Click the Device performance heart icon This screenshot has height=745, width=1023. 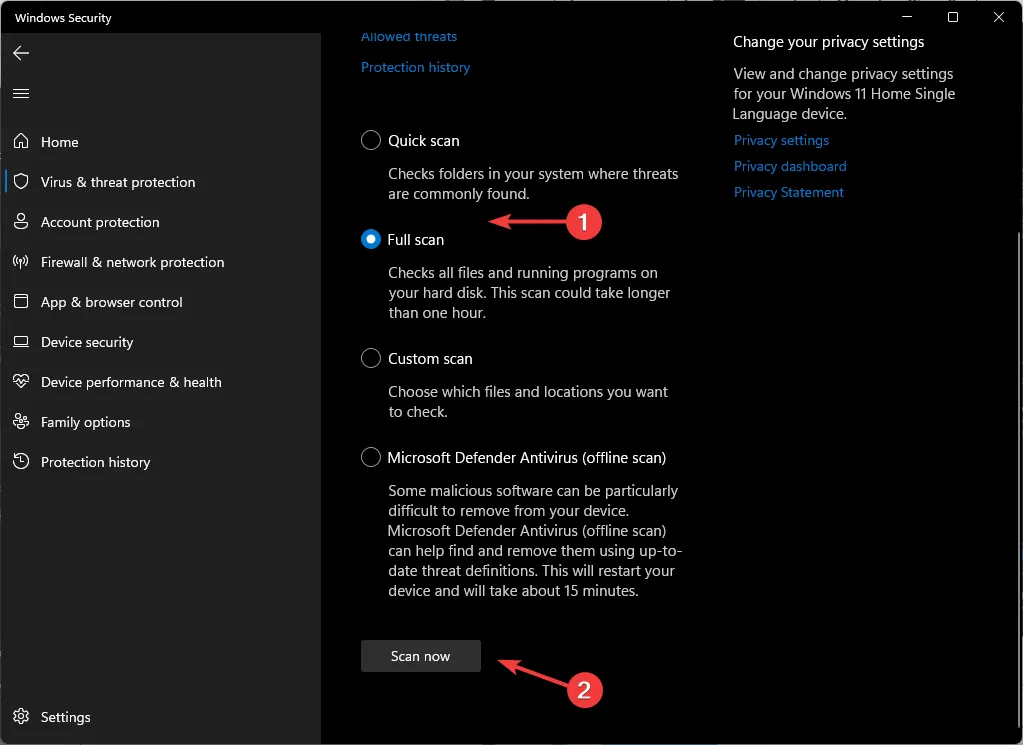coord(21,381)
